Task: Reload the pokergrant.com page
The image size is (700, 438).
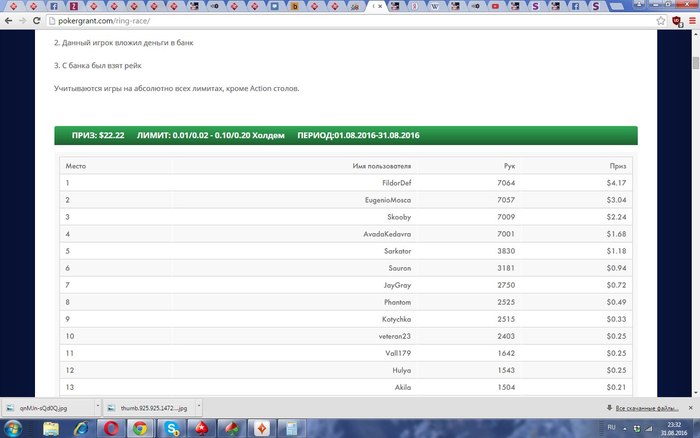Action: point(37,21)
